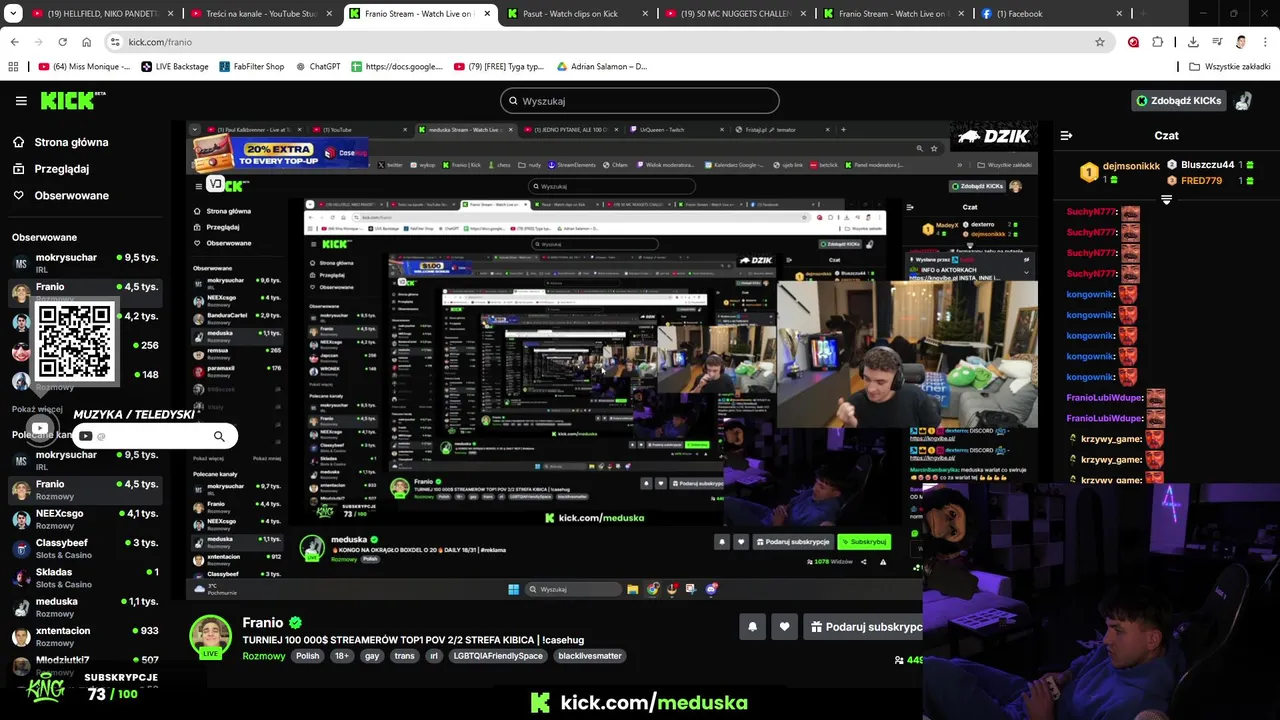1280x720 pixels.
Task: Bookmark this page with the star icon
Action: (x=1100, y=42)
